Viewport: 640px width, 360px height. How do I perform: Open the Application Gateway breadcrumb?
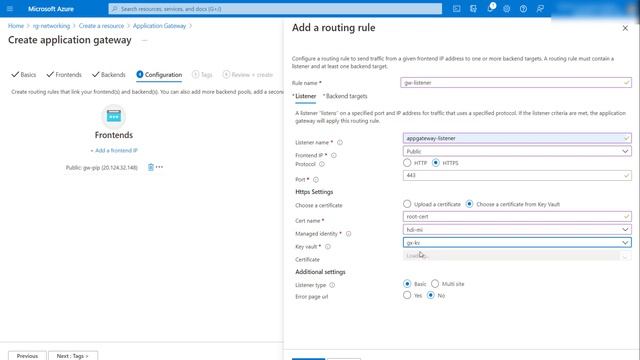point(159,26)
